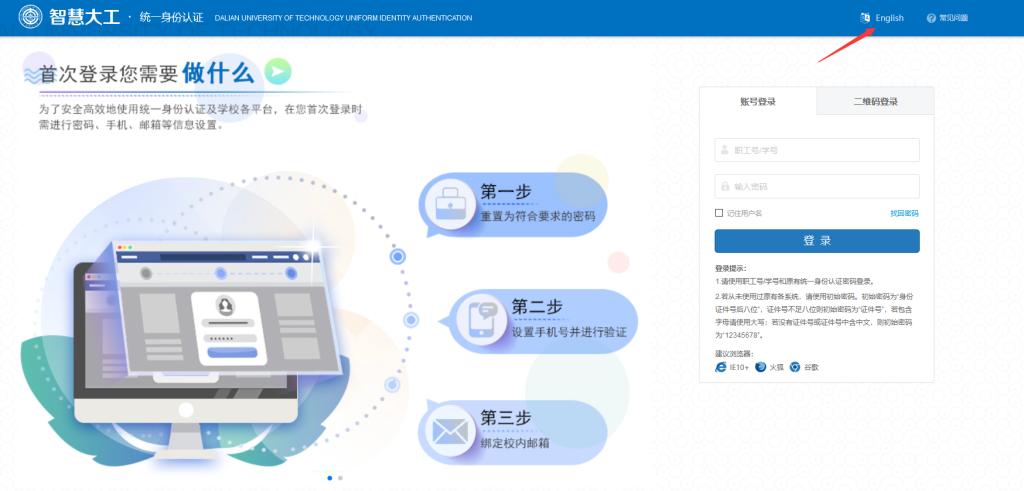Switch language with the English link
This screenshot has height=491, width=1024.
889,18
